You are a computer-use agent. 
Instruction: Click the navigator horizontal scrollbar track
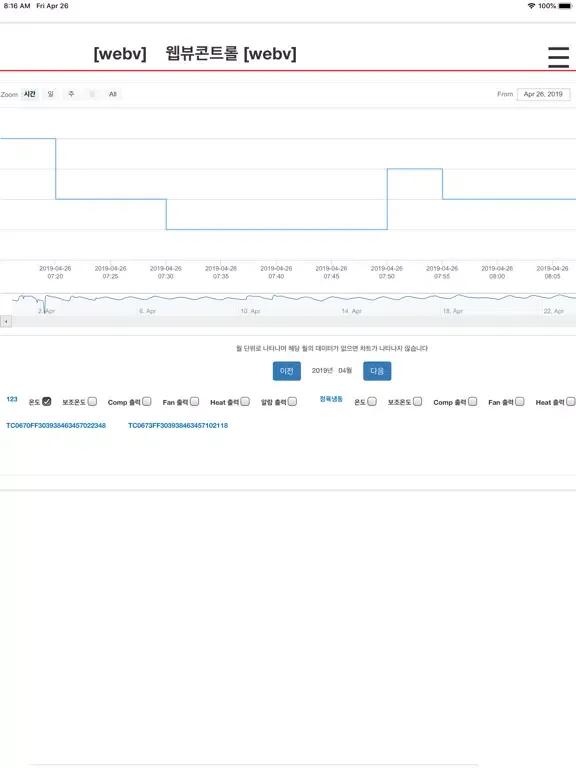click(294, 322)
